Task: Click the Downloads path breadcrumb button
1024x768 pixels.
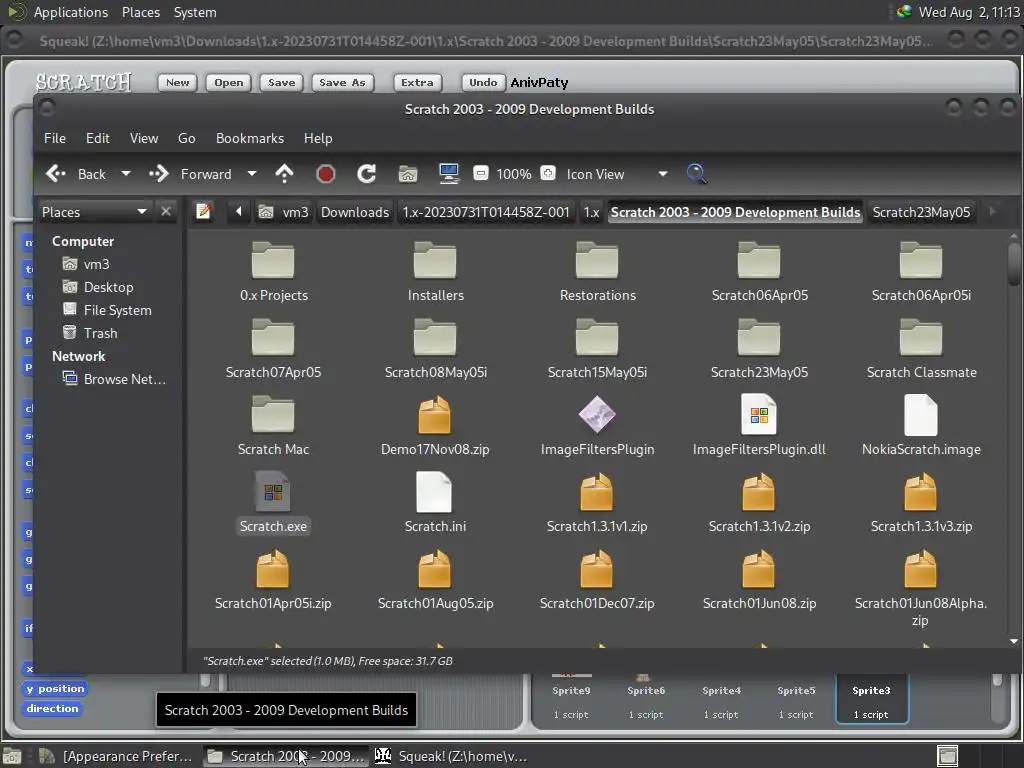Action: 355,212
